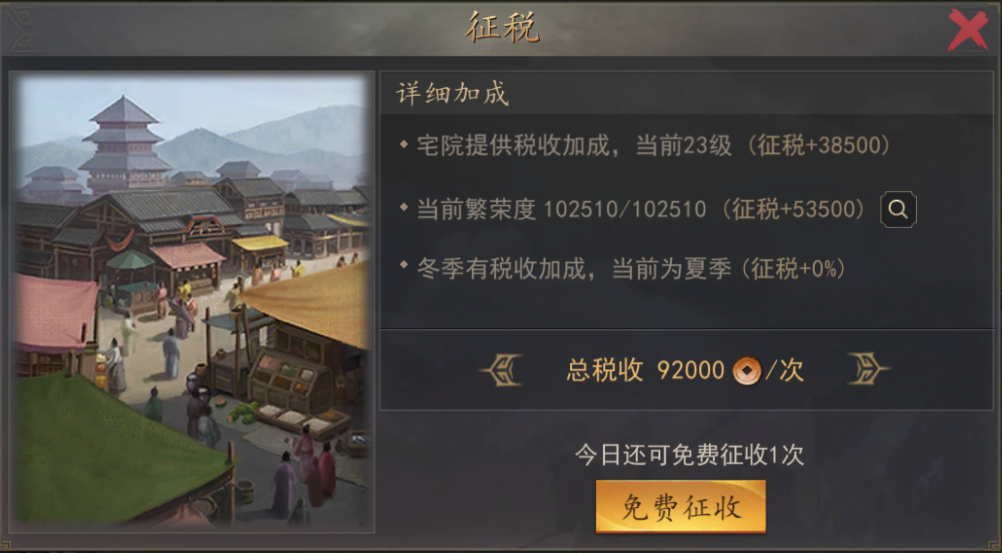The image size is (1002, 553).
Task: Click the 今日还可免费征收1次 notice text
Action: (x=689, y=455)
